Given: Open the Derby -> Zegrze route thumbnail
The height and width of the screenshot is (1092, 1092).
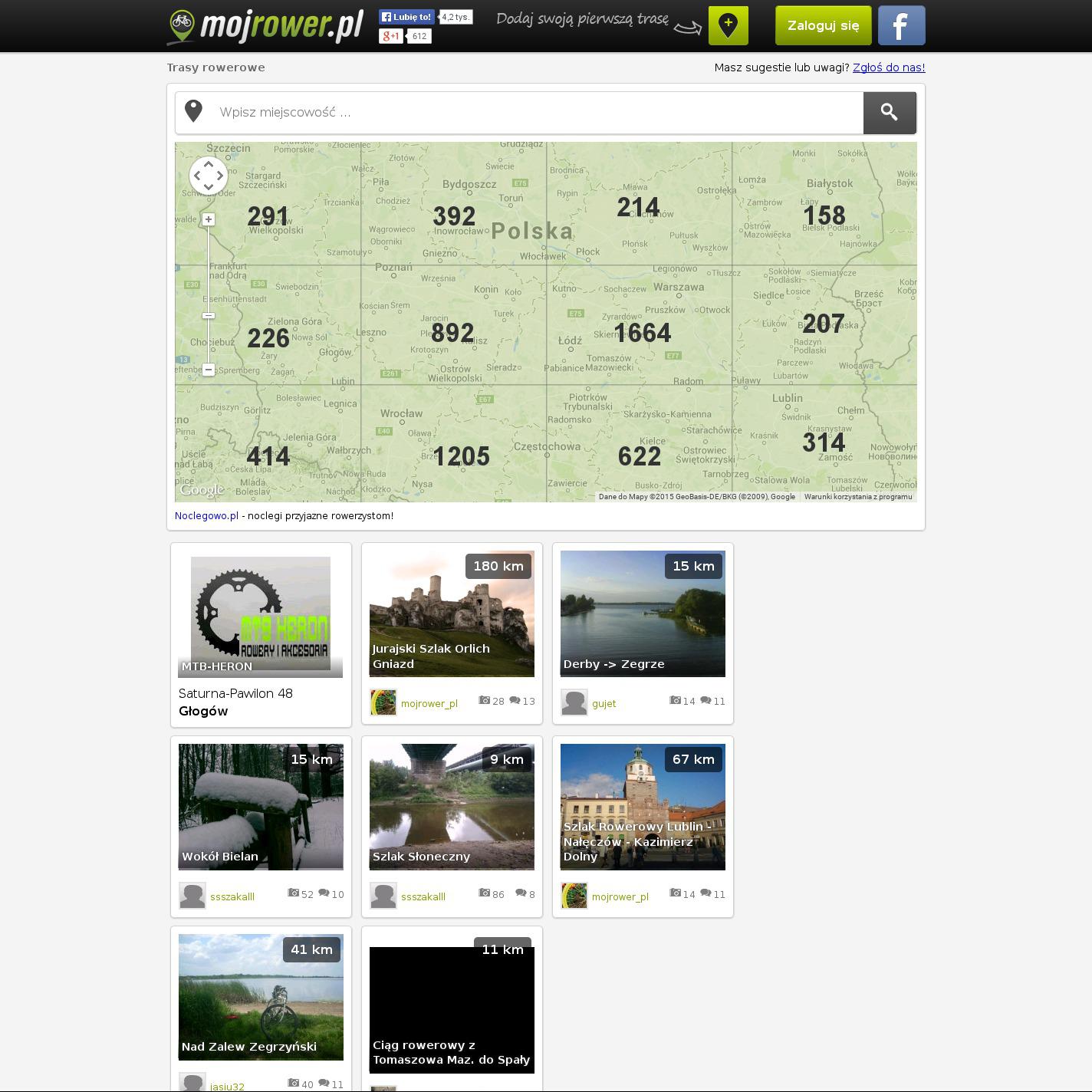Looking at the screenshot, I should click(x=643, y=613).
